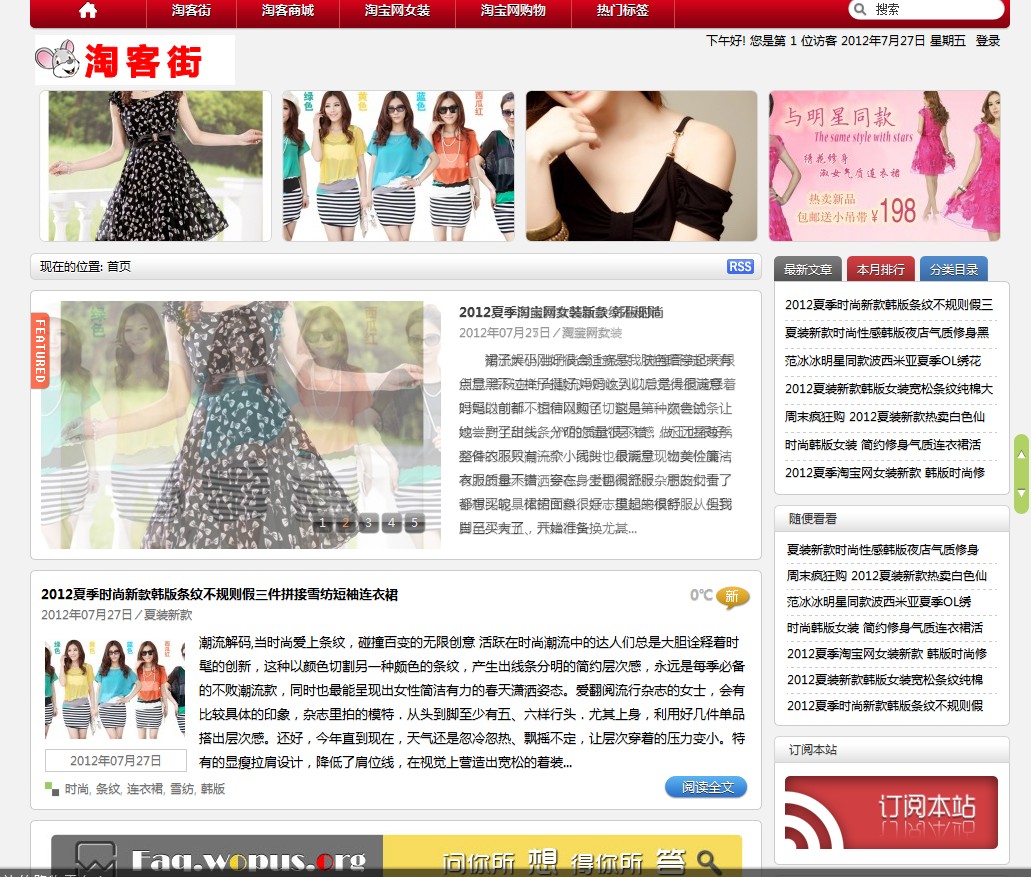Select slide 4 in featured slider
This screenshot has width=1031, height=877.
391,523
